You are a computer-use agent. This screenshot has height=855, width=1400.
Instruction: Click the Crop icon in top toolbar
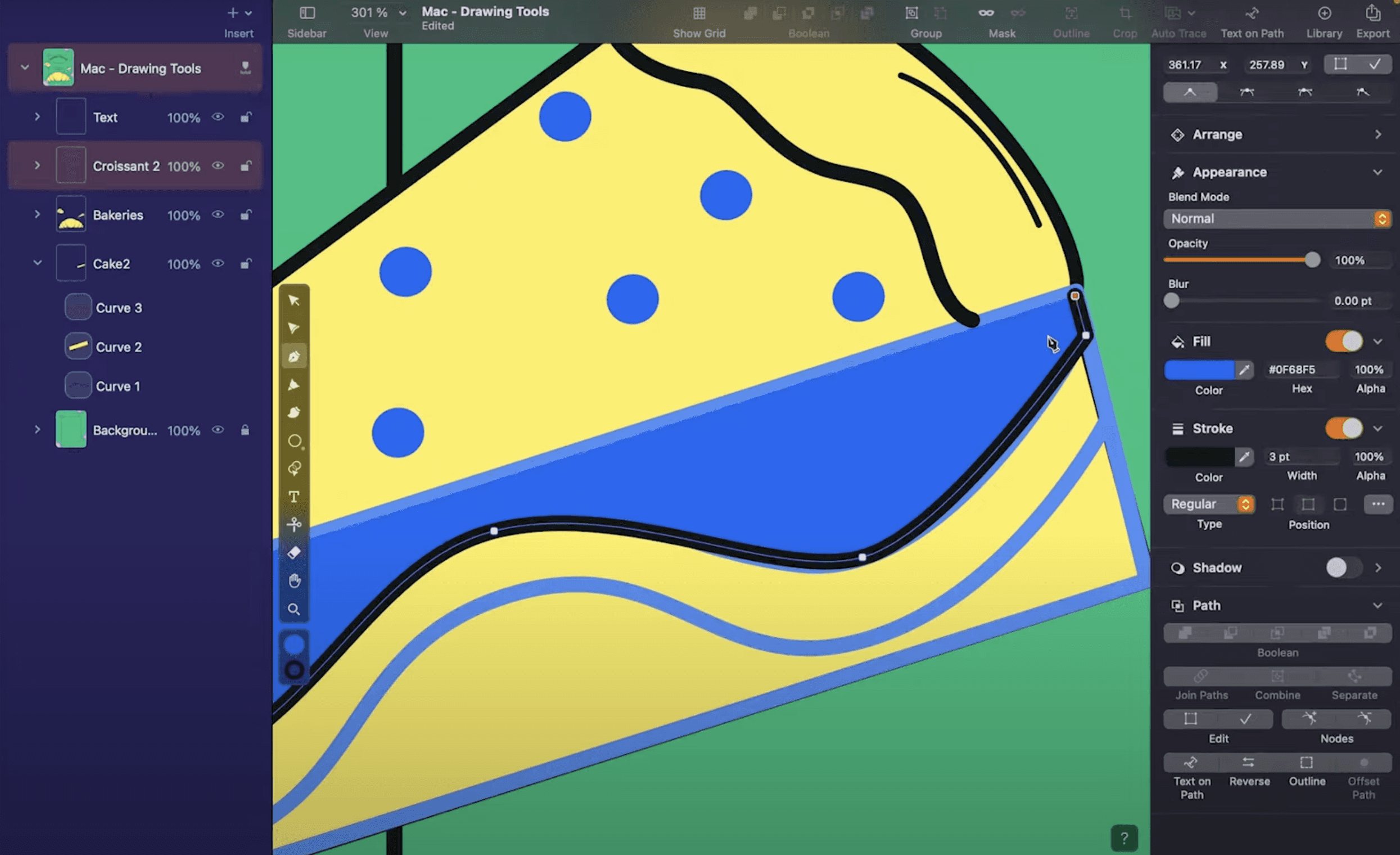tap(1125, 13)
